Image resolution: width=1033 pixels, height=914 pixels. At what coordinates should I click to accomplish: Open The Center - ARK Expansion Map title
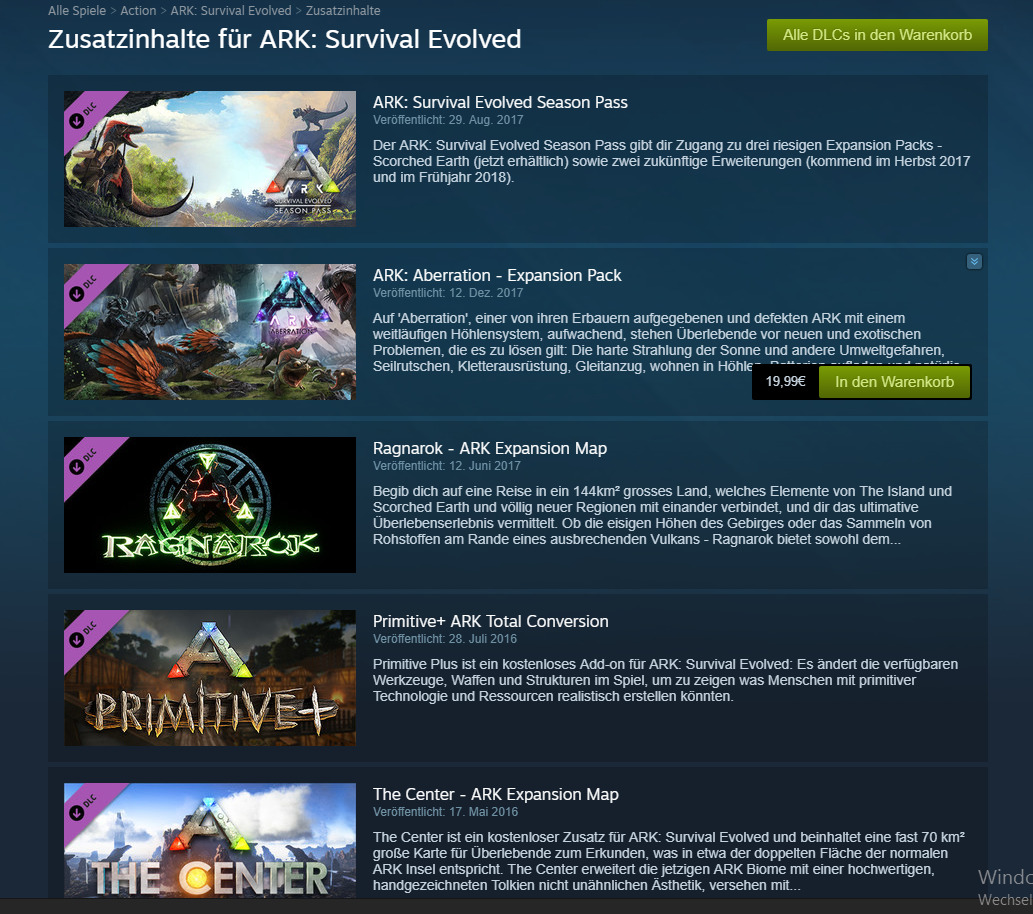click(495, 794)
